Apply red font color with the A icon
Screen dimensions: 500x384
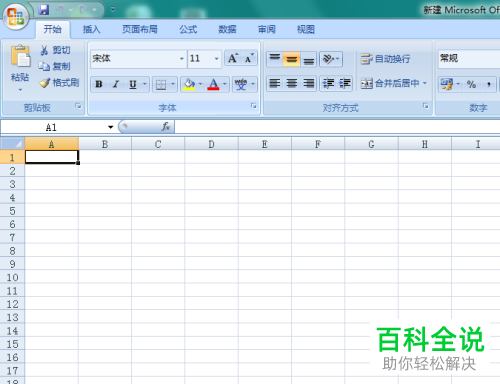click(x=213, y=84)
